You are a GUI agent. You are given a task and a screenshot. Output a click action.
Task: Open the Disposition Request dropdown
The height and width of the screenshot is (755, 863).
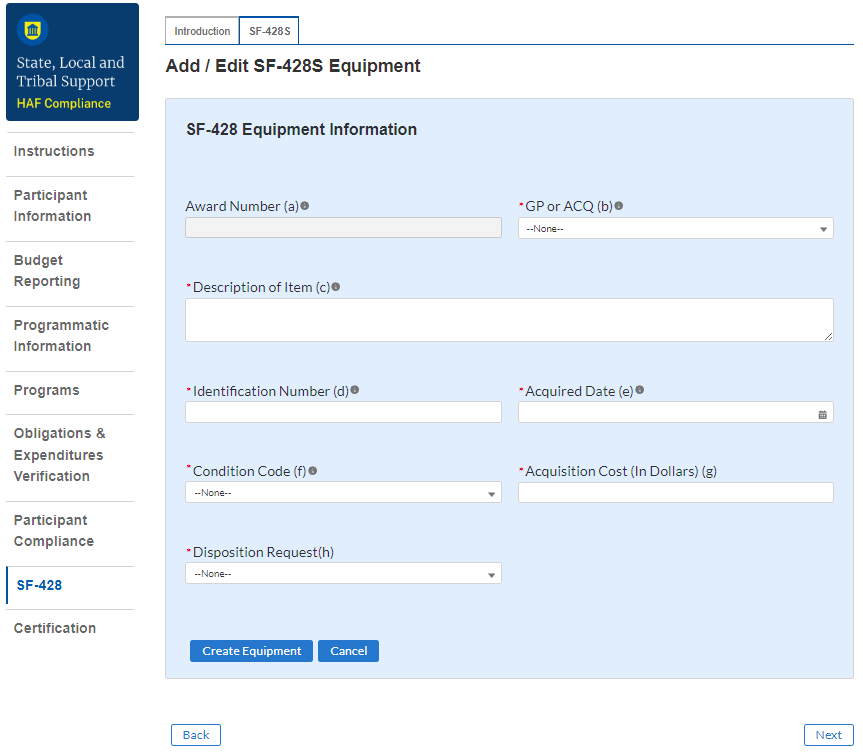pos(343,574)
